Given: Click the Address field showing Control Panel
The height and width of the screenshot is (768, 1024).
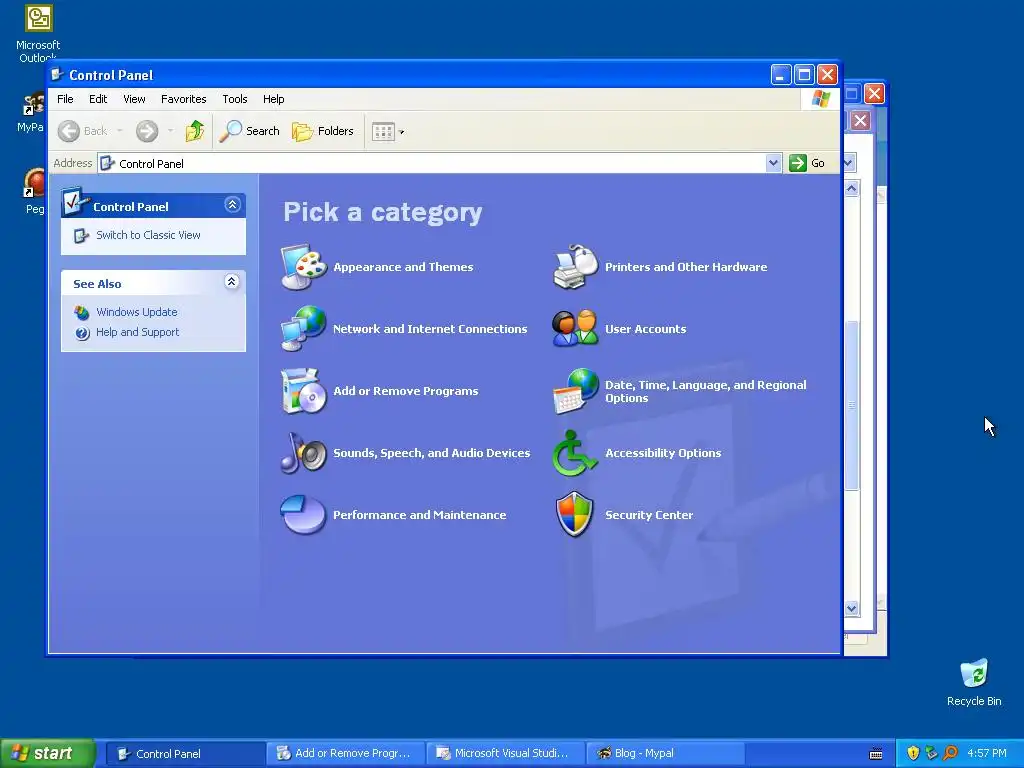Looking at the screenshot, I should [432, 163].
